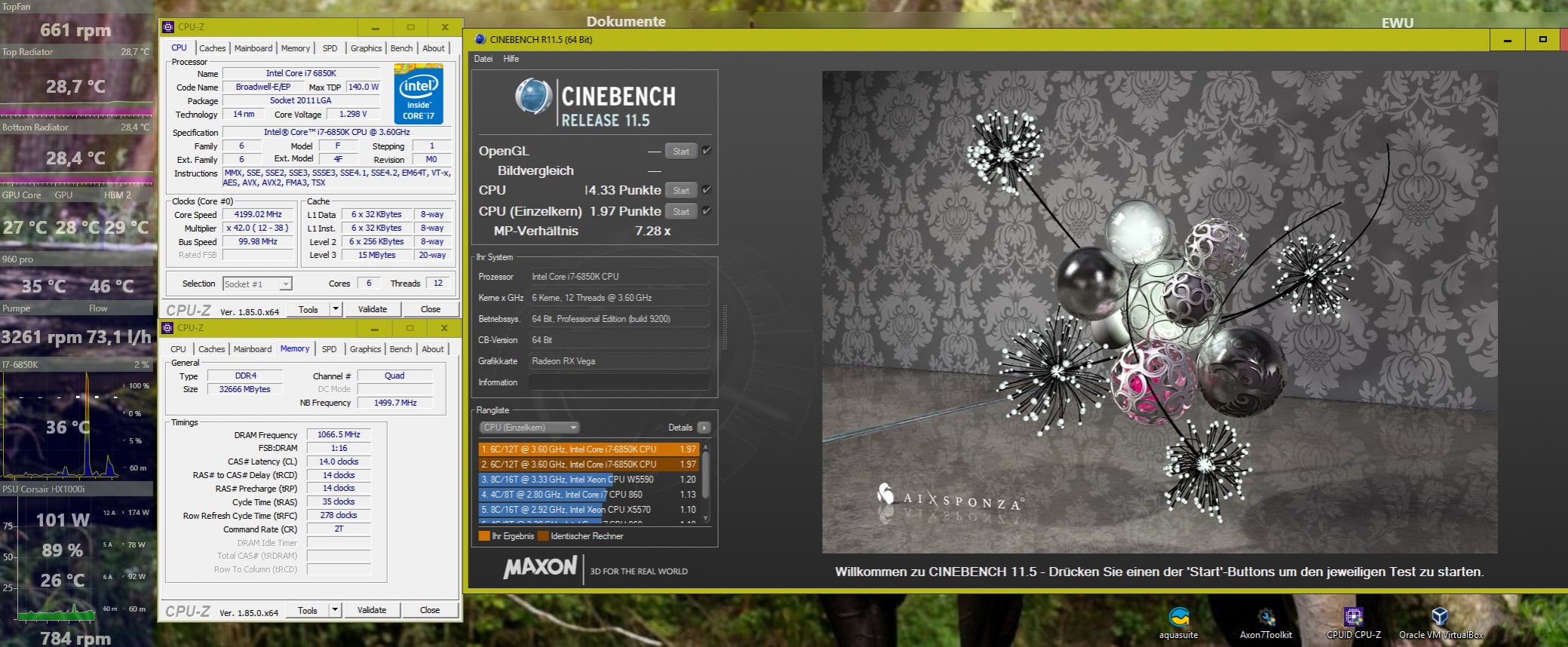Click Validate in CPU-Z Processor window
The height and width of the screenshot is (647, 1568).
pyautogui.click(x=373, y=309)
